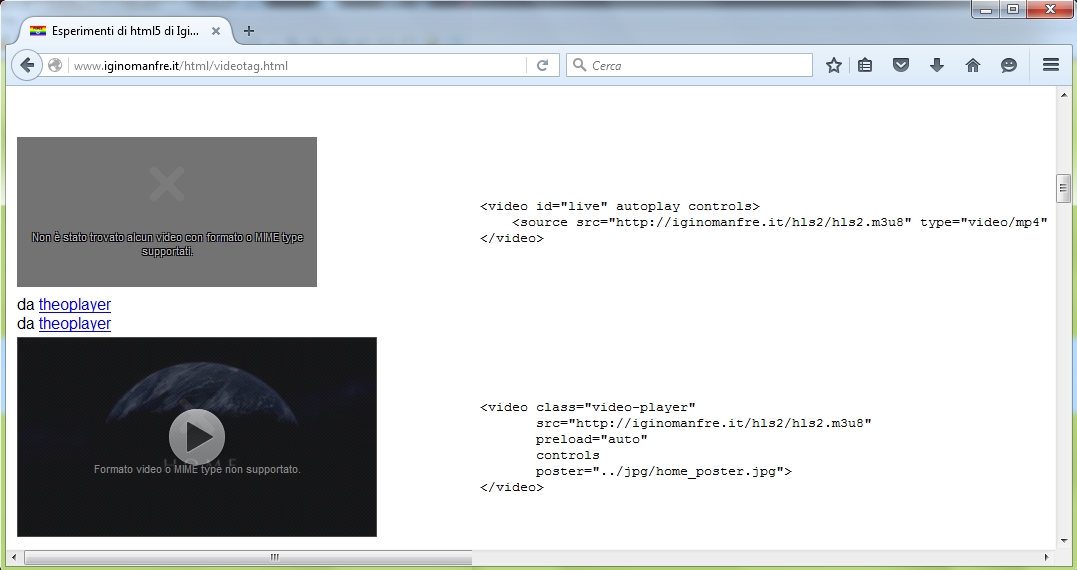Go back with the browser back arrow
The image size is (1077, 570).
click(x=27, y=65)
